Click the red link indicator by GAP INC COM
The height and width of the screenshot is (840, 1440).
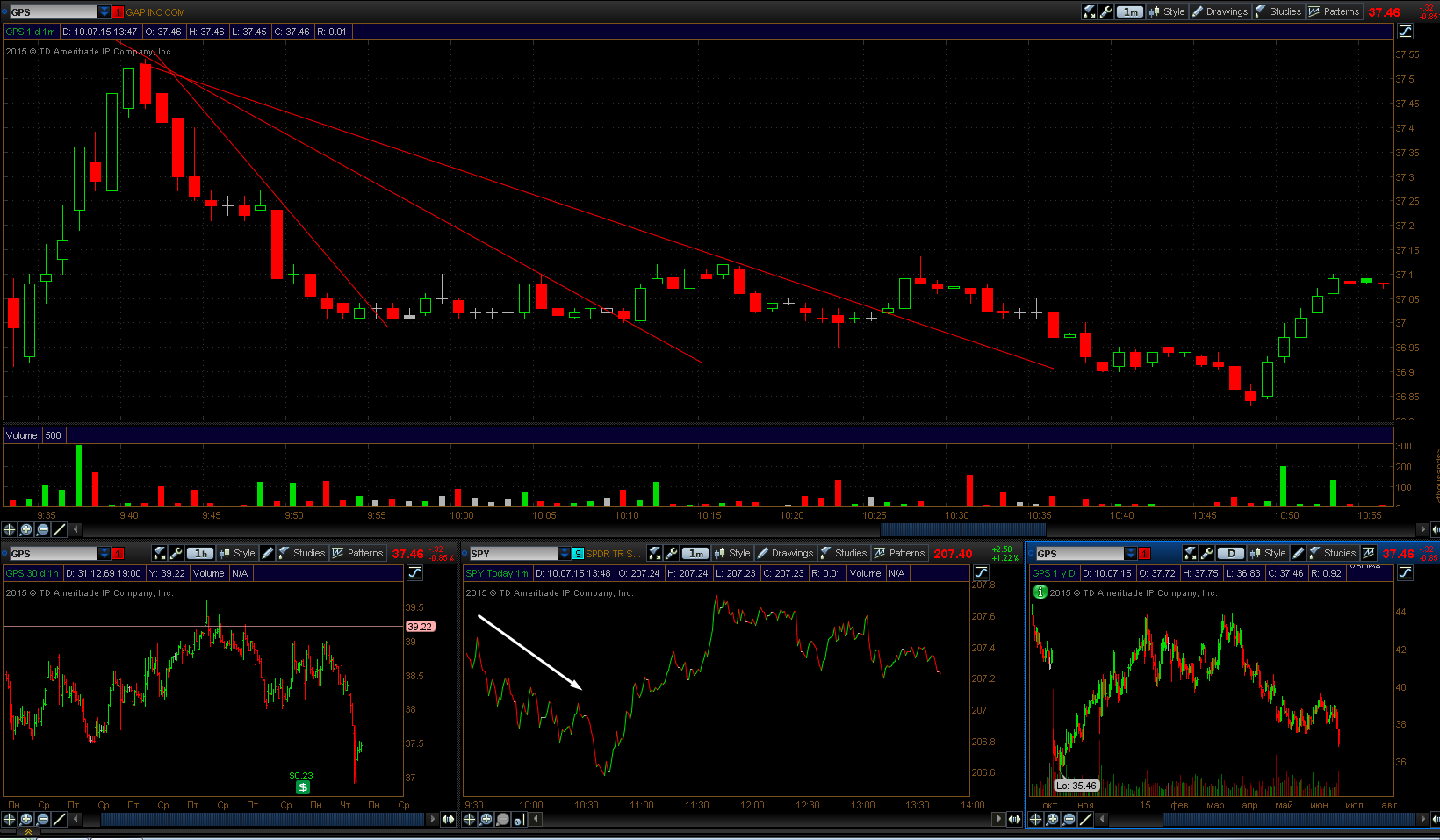(118, 12)
